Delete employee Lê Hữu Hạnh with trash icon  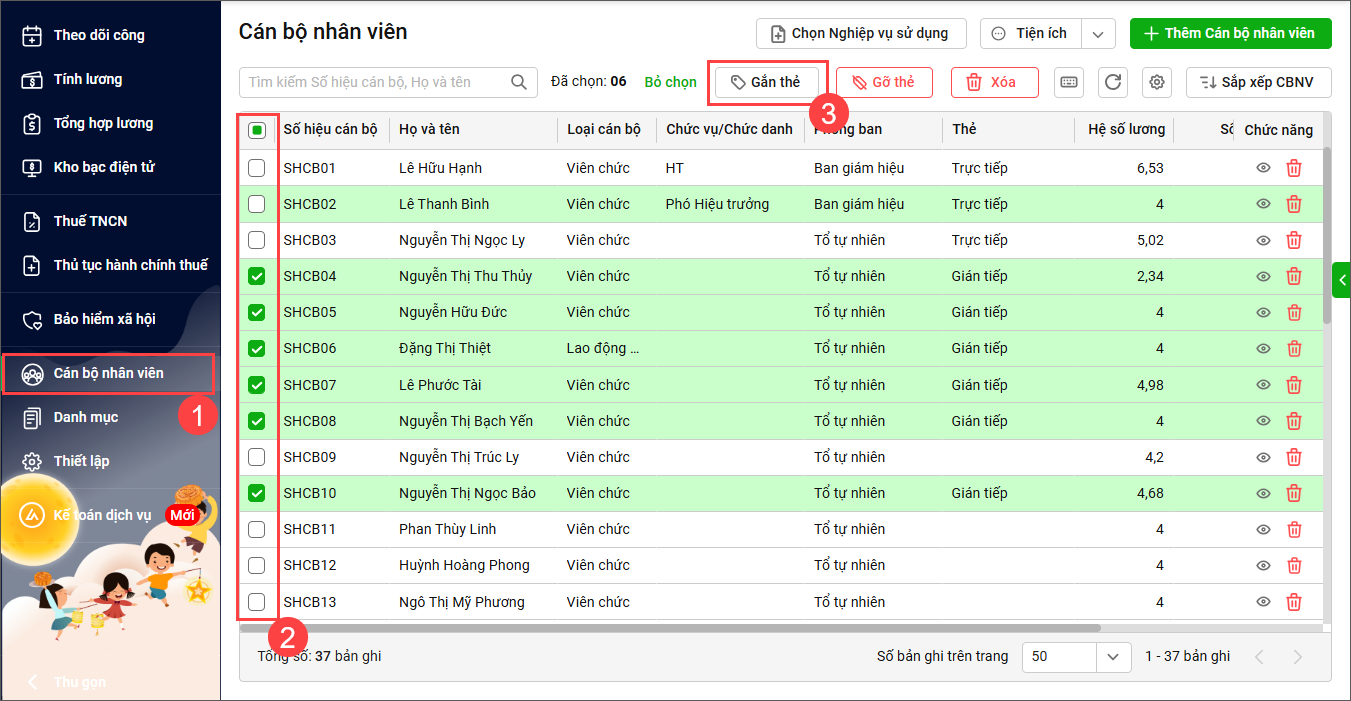pyautogui.click(x=1293, y=168)
